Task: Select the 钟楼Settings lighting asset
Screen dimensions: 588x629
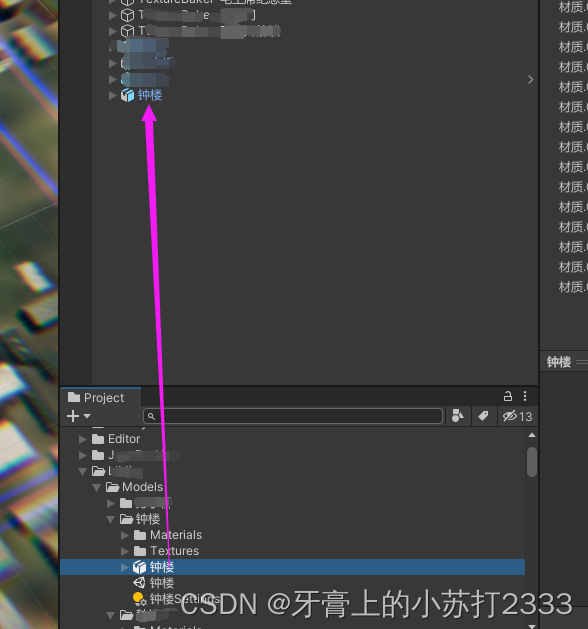Action: (x=185, y=599)
